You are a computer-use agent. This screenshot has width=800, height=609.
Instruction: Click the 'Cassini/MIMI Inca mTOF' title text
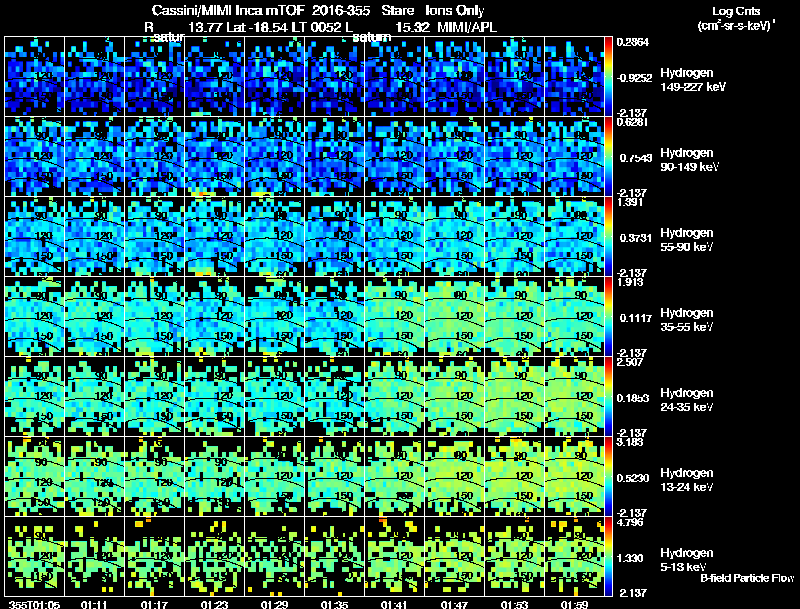228,10
